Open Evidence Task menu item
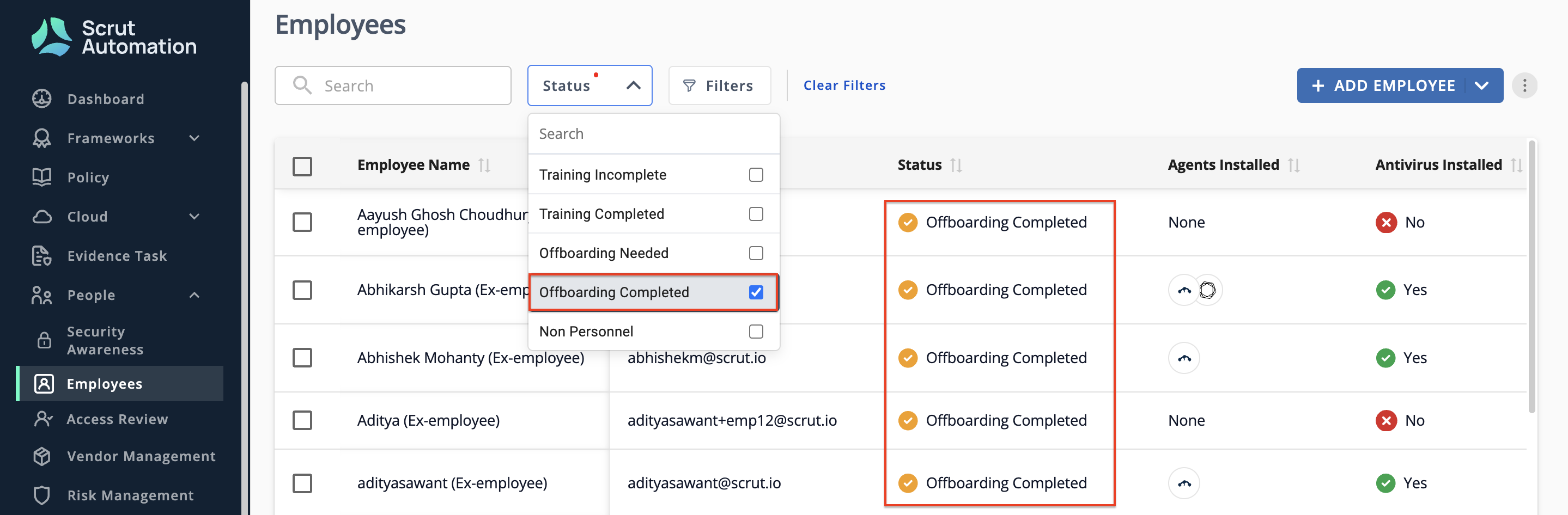1568x515 pixels. pos(117,256)
